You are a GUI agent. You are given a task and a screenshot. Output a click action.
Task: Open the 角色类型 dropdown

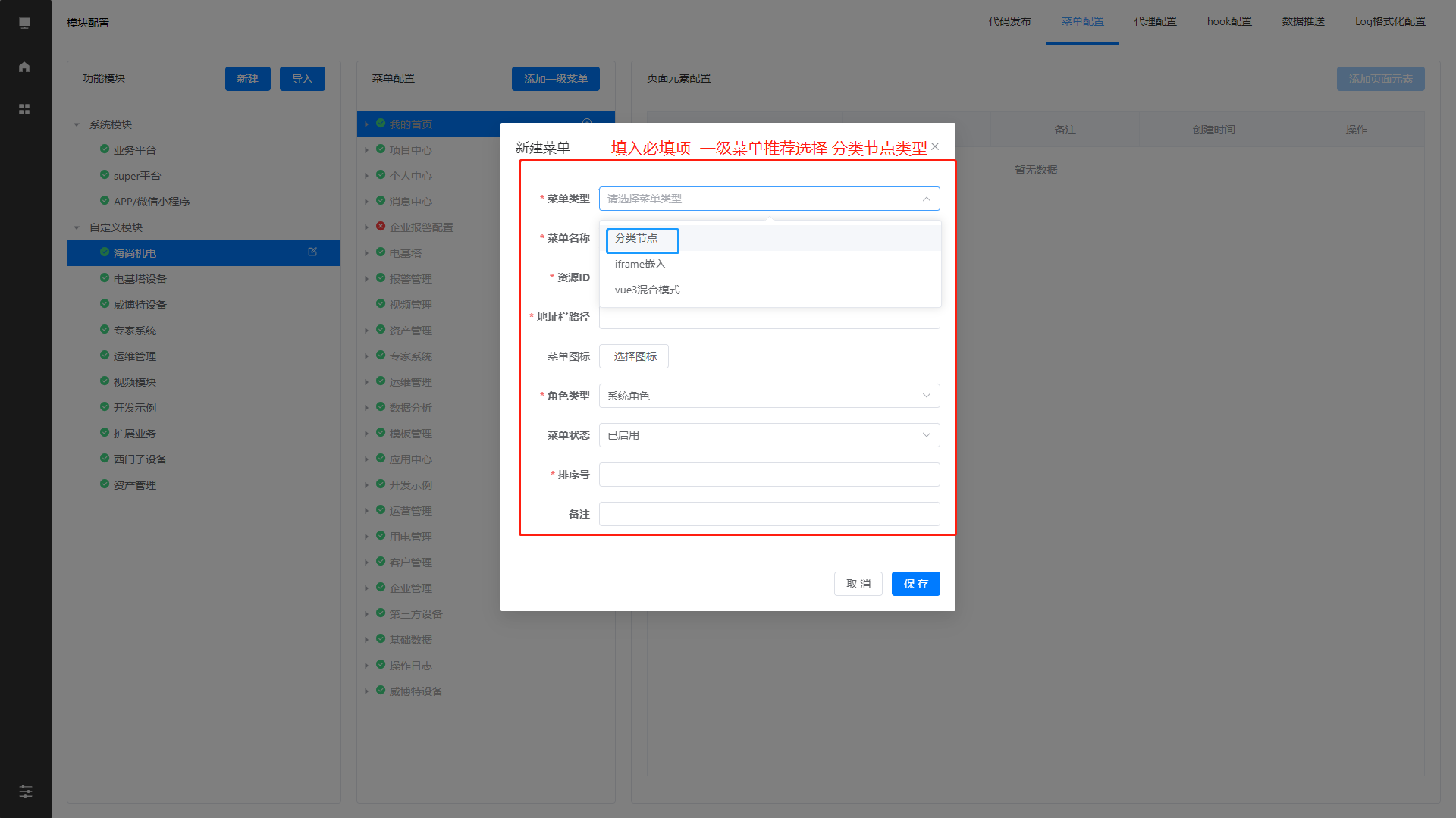tap(769, 396)
